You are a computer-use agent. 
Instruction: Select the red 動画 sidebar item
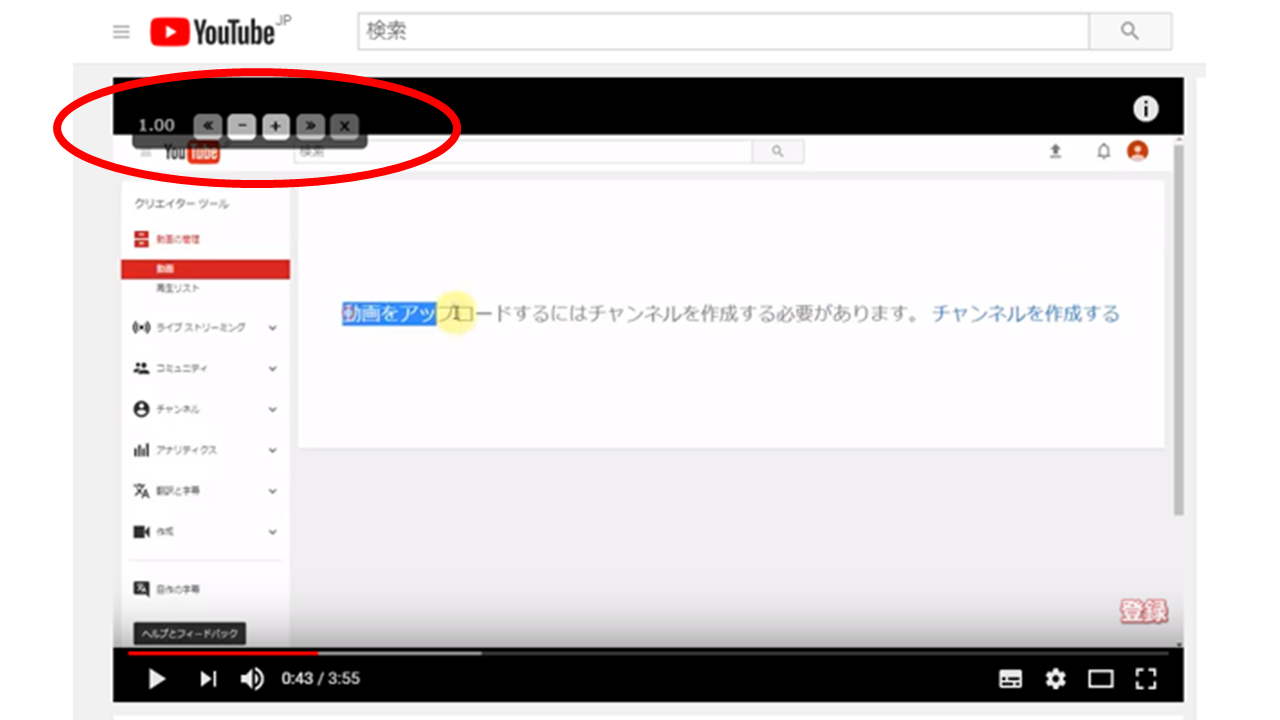click(x=206, y=269)
